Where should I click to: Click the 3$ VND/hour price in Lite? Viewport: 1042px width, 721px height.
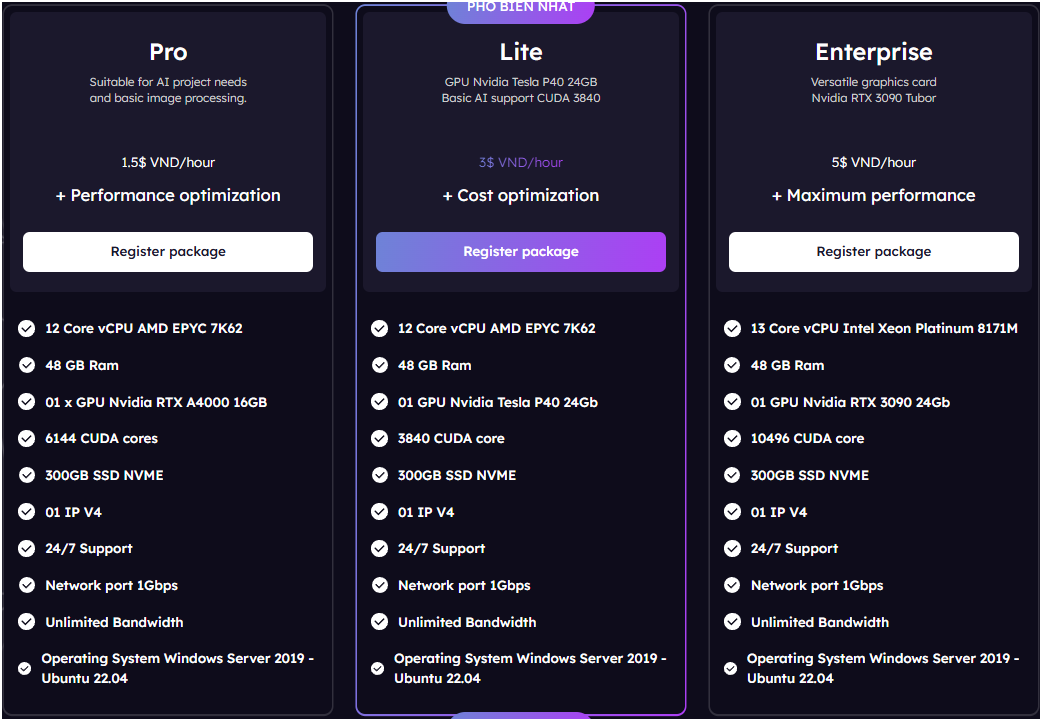[x=521, y=162]
